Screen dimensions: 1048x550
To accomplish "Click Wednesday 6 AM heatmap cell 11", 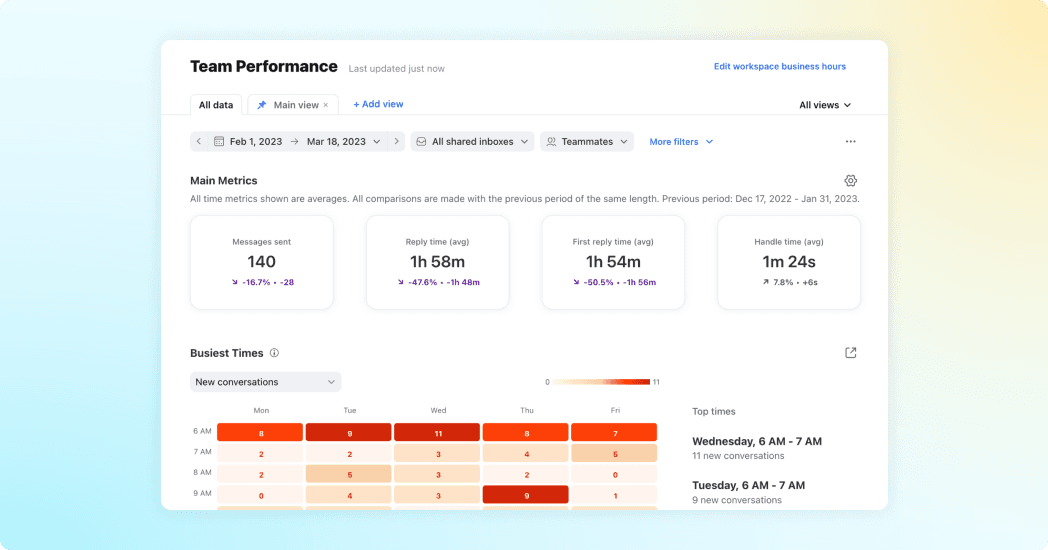I will point(437,432).
